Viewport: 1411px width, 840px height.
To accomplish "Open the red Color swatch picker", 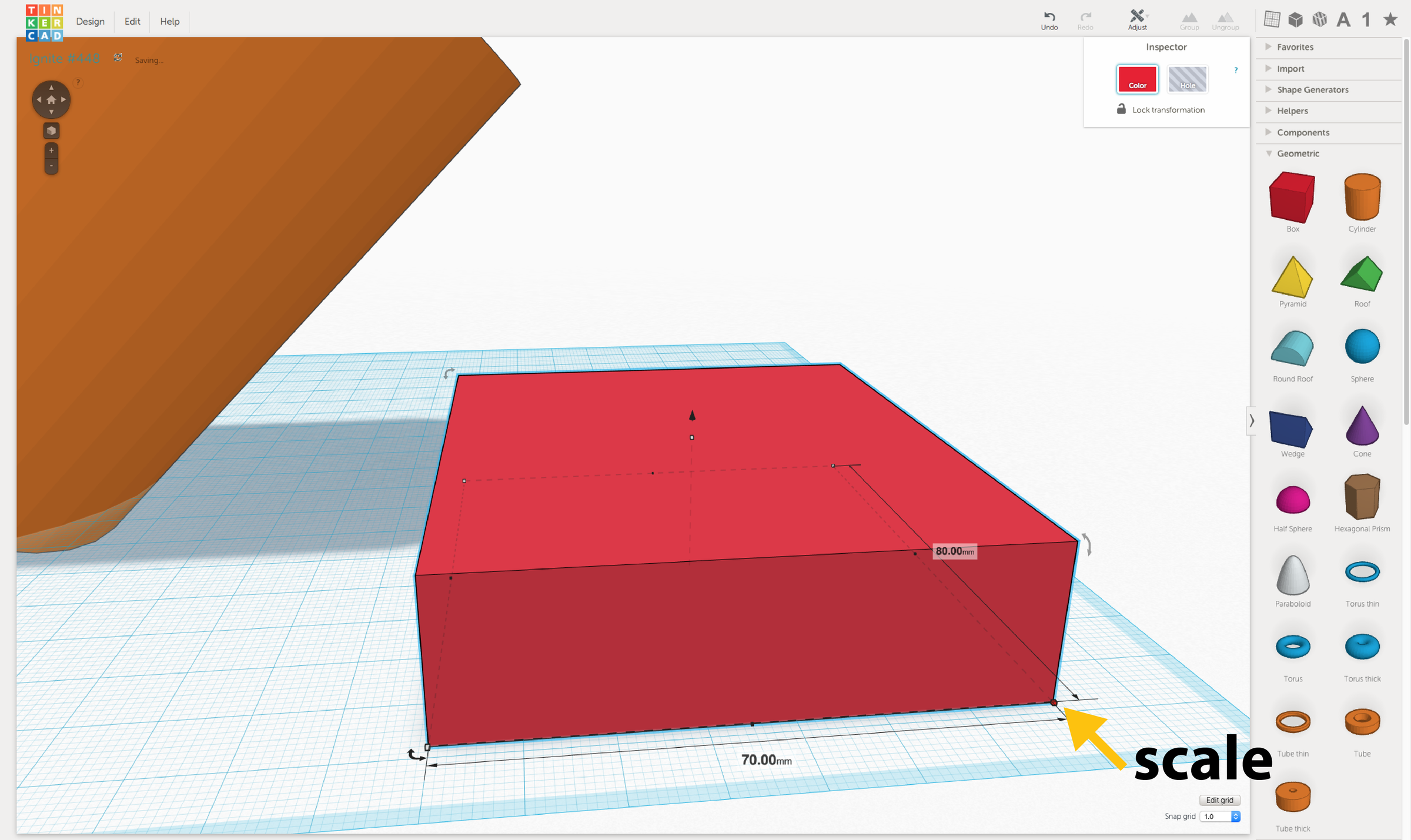I will pyautogui.click(x=1137, y=79).
